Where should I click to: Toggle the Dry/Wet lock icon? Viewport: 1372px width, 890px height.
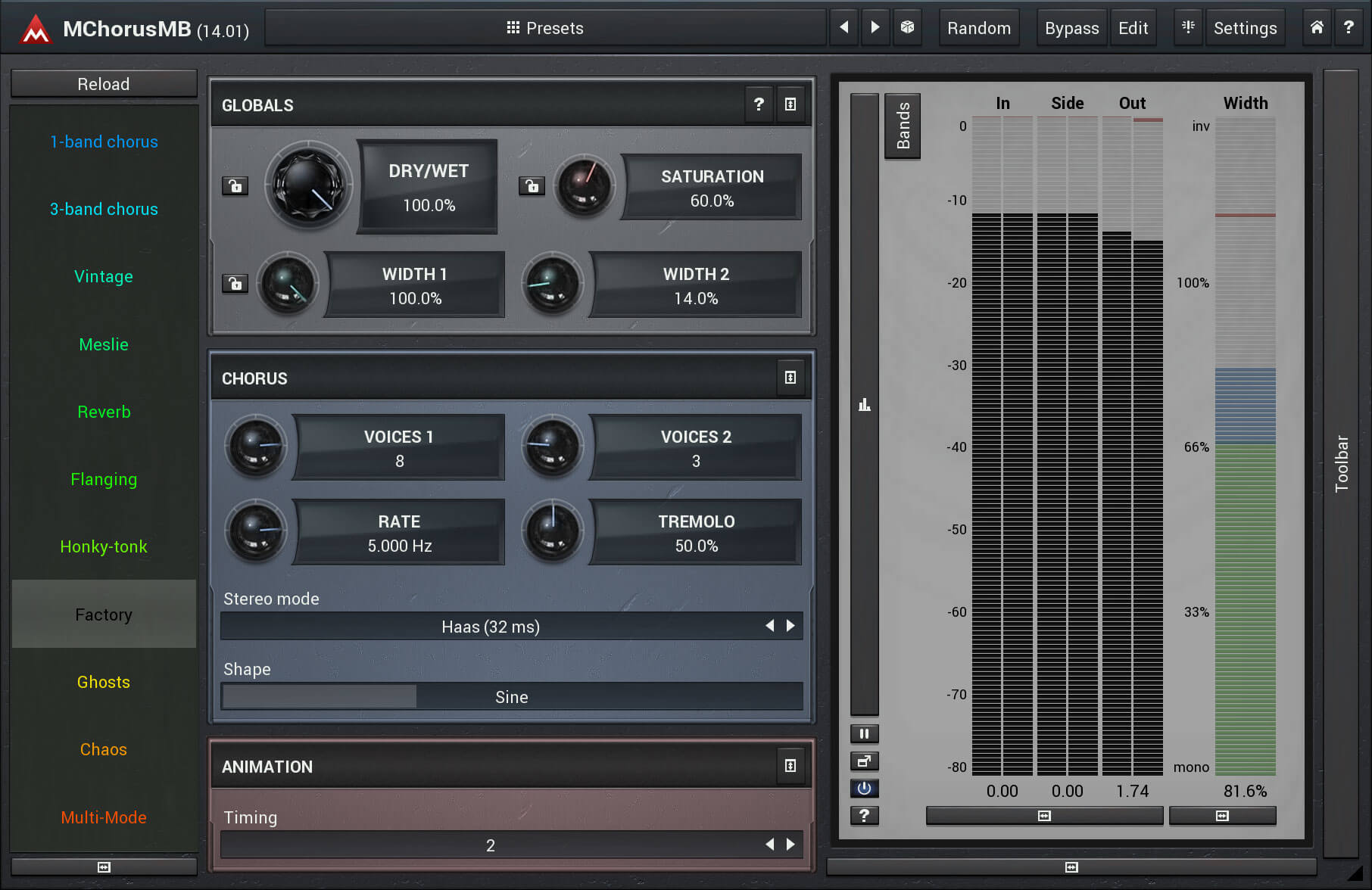(x=235, y=185)
